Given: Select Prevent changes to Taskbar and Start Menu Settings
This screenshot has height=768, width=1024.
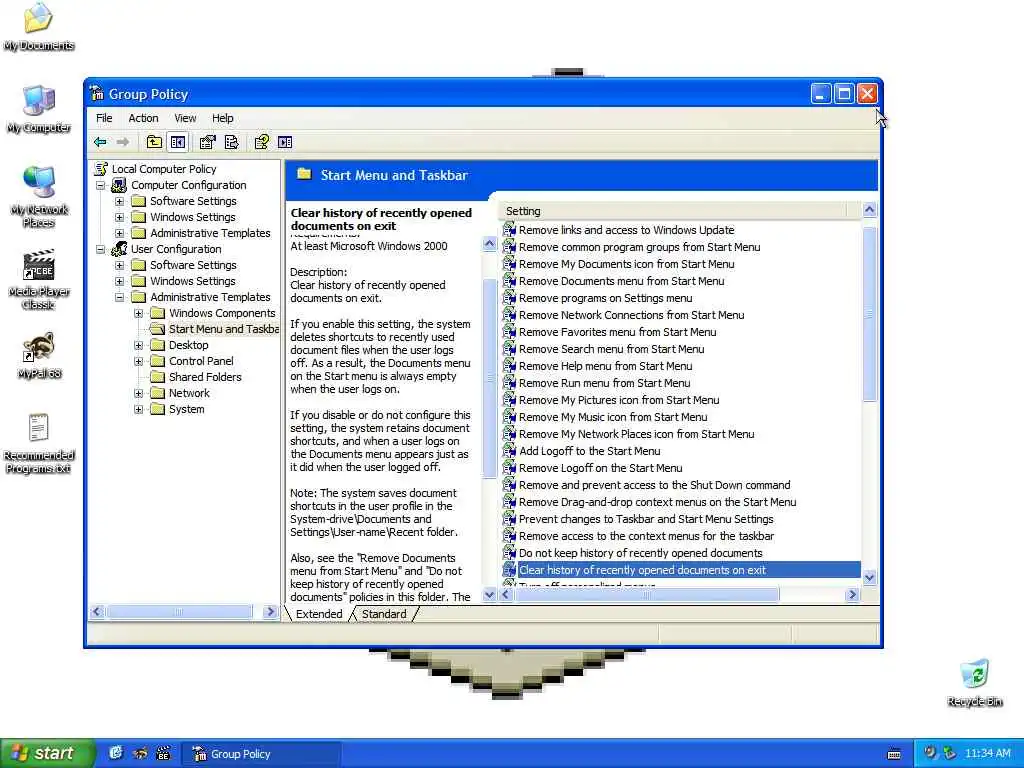Looking at the screenshot, I should pyautogui.click(x=646, y=519).
